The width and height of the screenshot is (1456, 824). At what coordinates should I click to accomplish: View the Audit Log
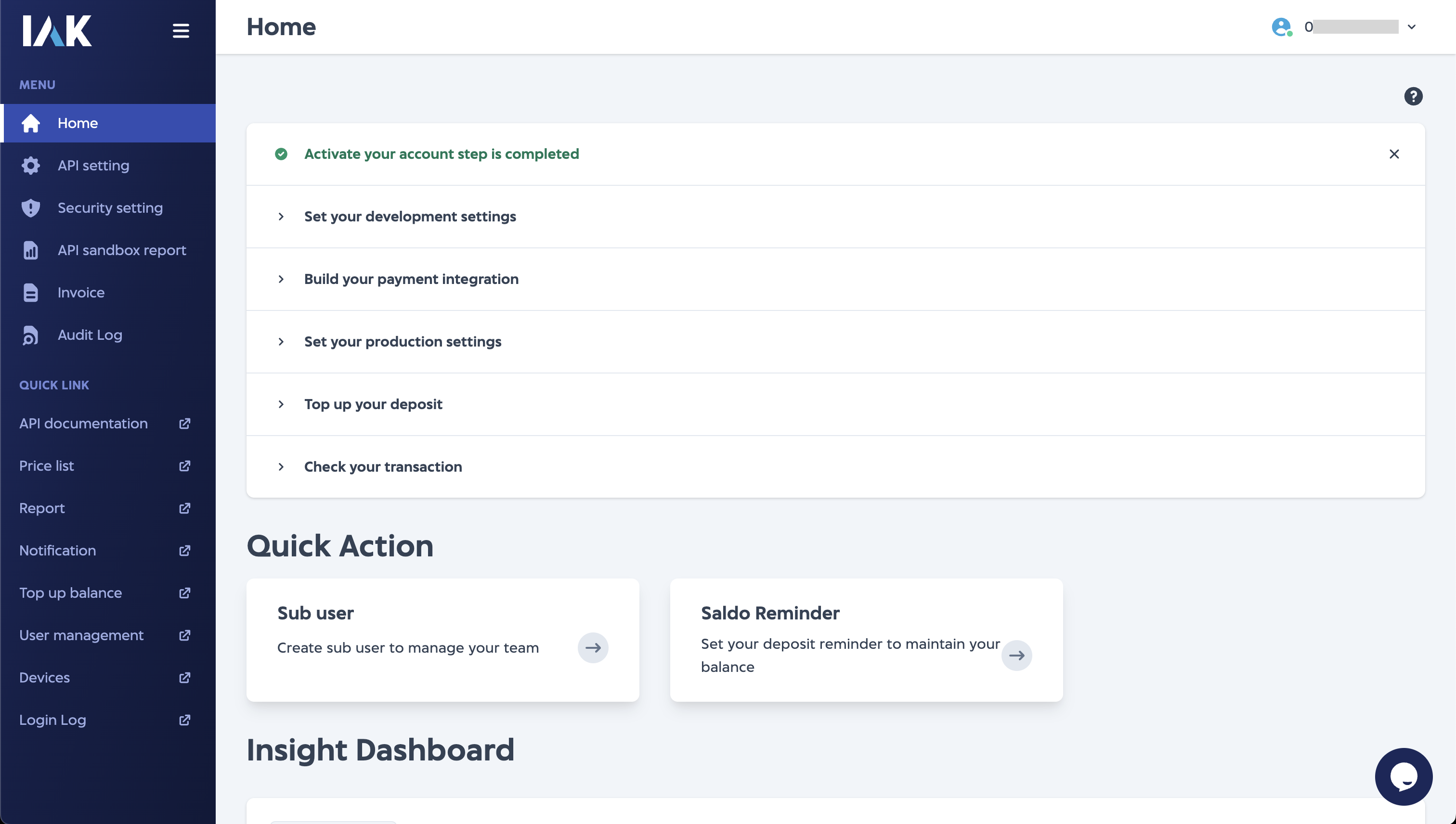90,335
